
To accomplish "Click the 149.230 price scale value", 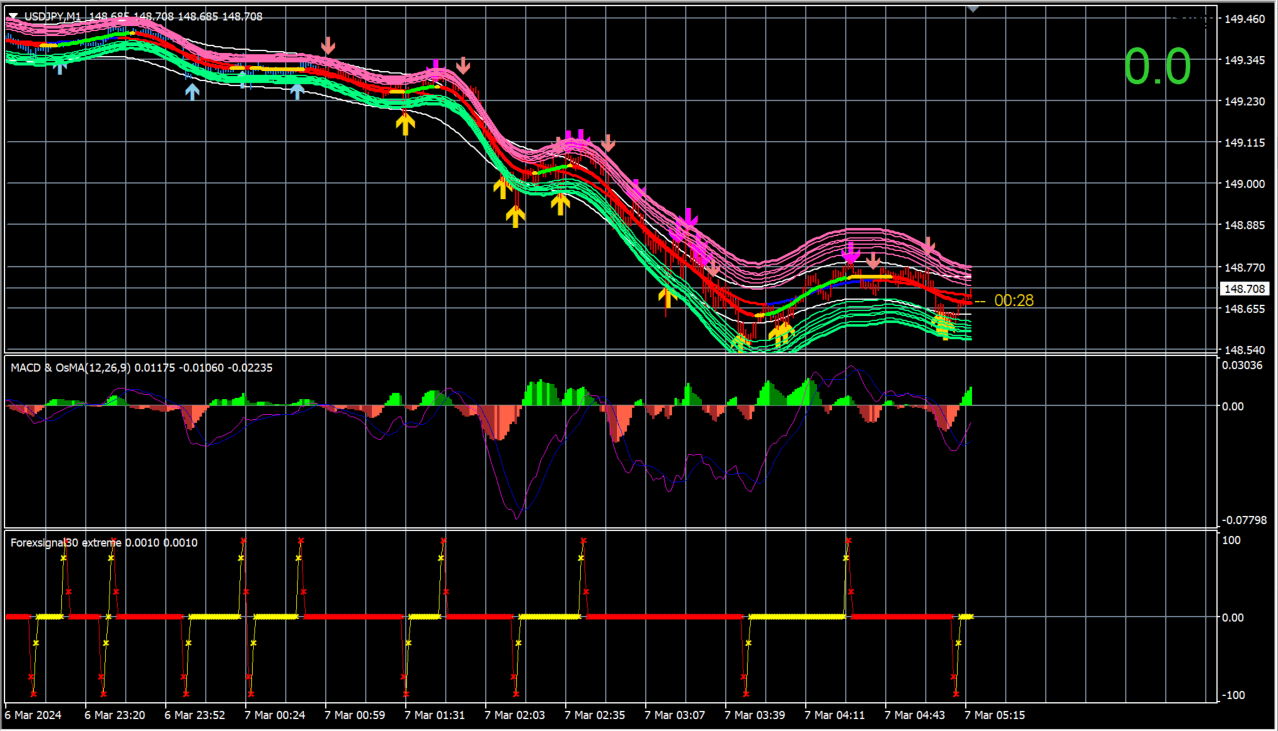I will (x=1244, y=102).
